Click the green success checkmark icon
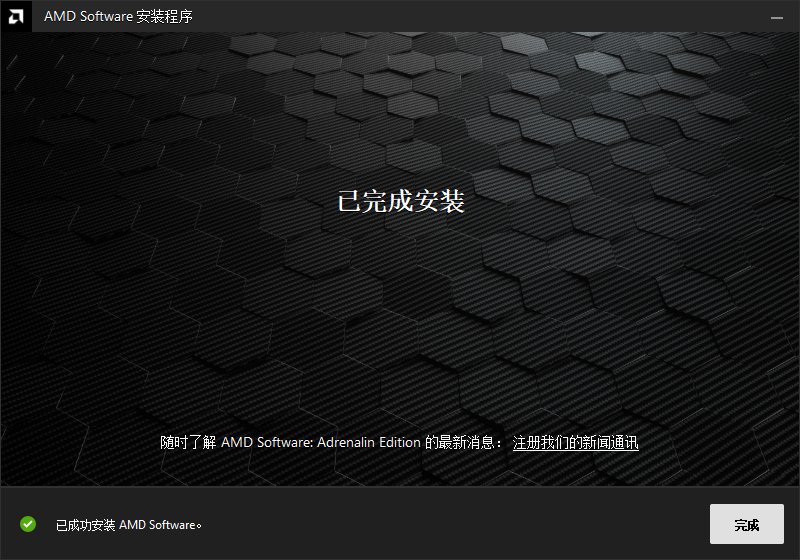The width and height of the screenshot is (800, 560). [x=28, y=524]
